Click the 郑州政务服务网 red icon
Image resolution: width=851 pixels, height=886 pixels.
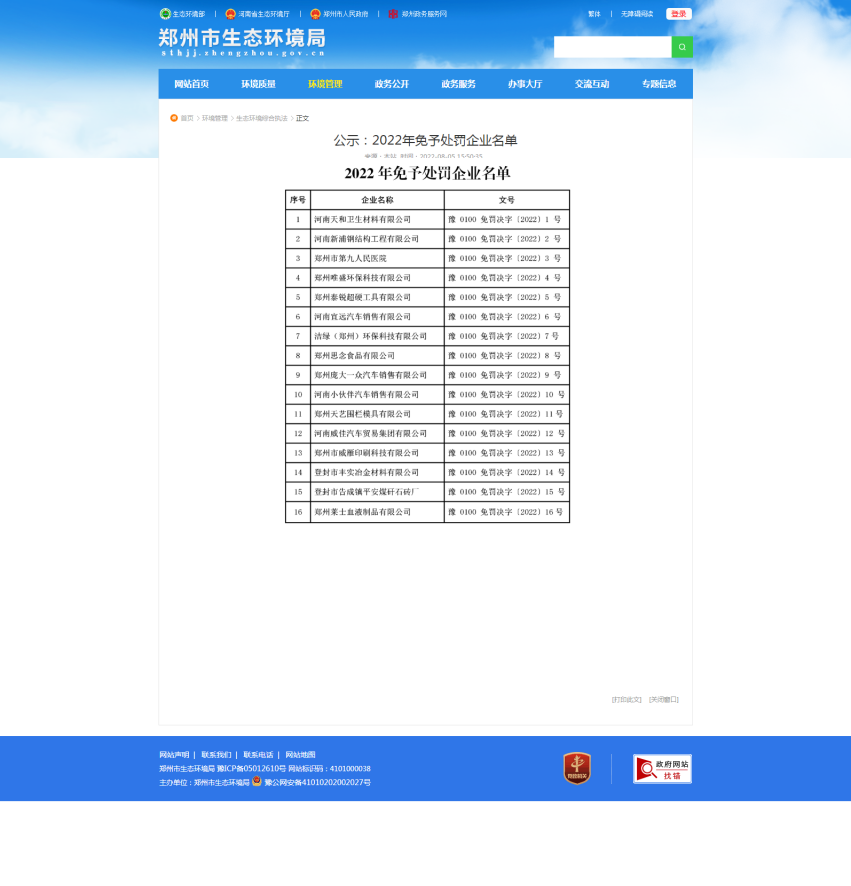(x=393, y=14)
